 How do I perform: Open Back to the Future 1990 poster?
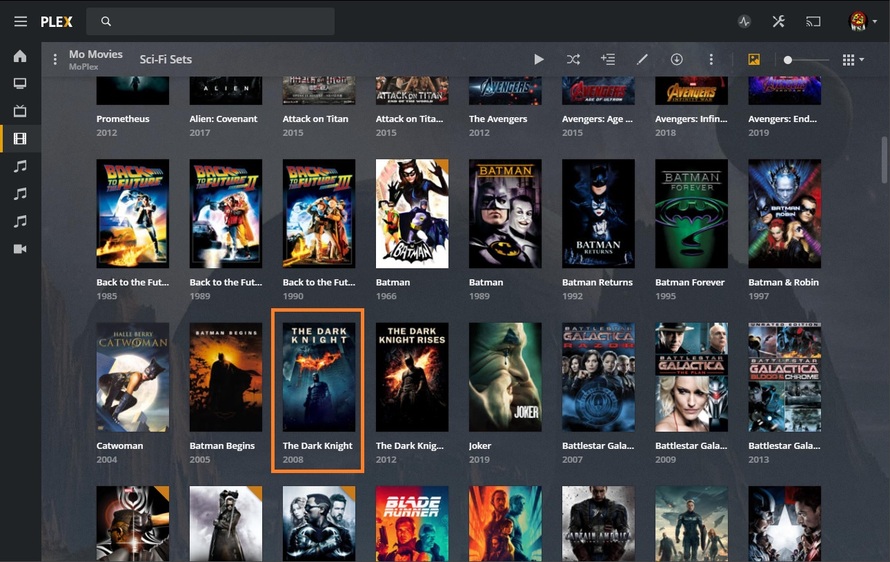pyautogui.click(x=319, y=213)
